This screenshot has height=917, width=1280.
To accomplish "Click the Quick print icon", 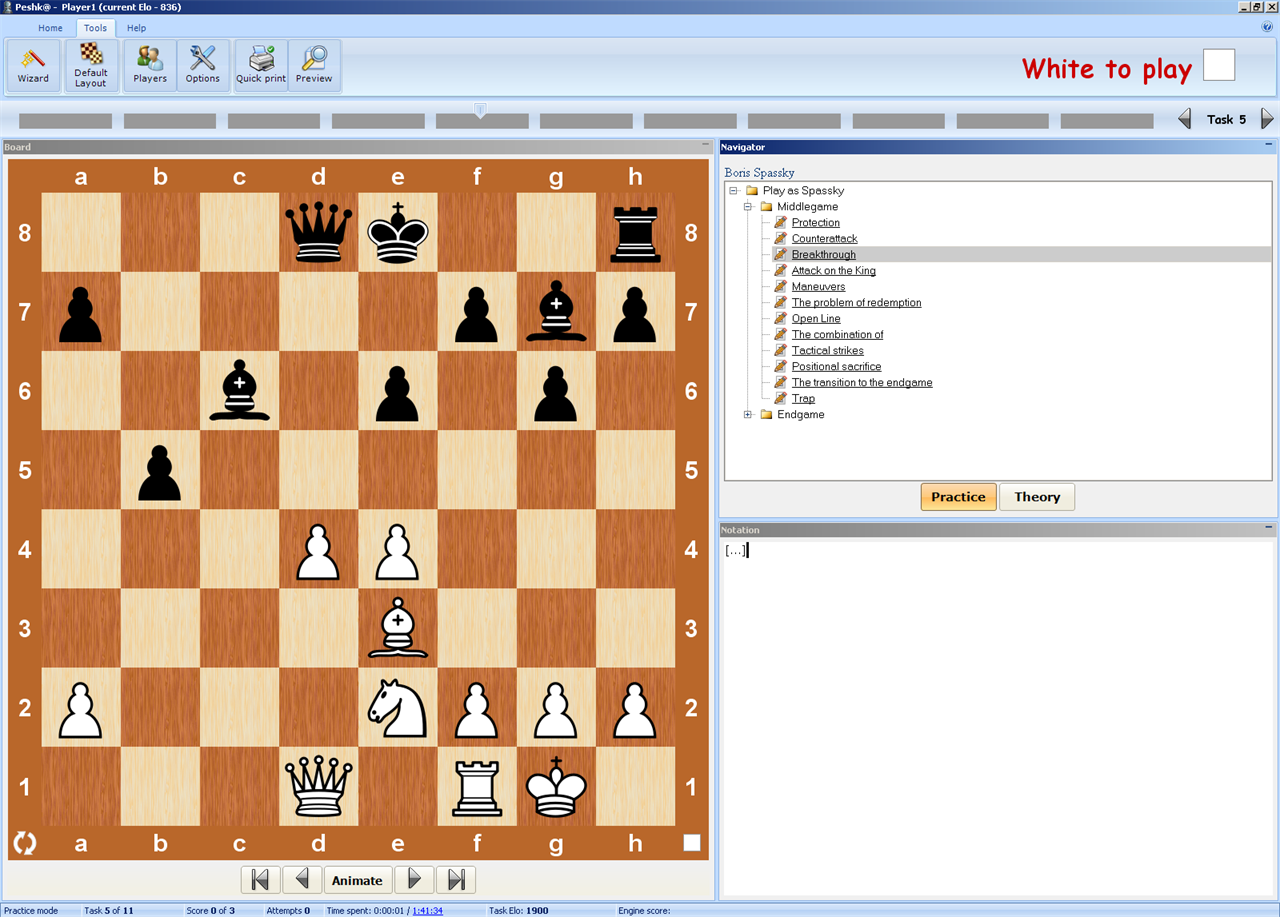I will 261,65.
